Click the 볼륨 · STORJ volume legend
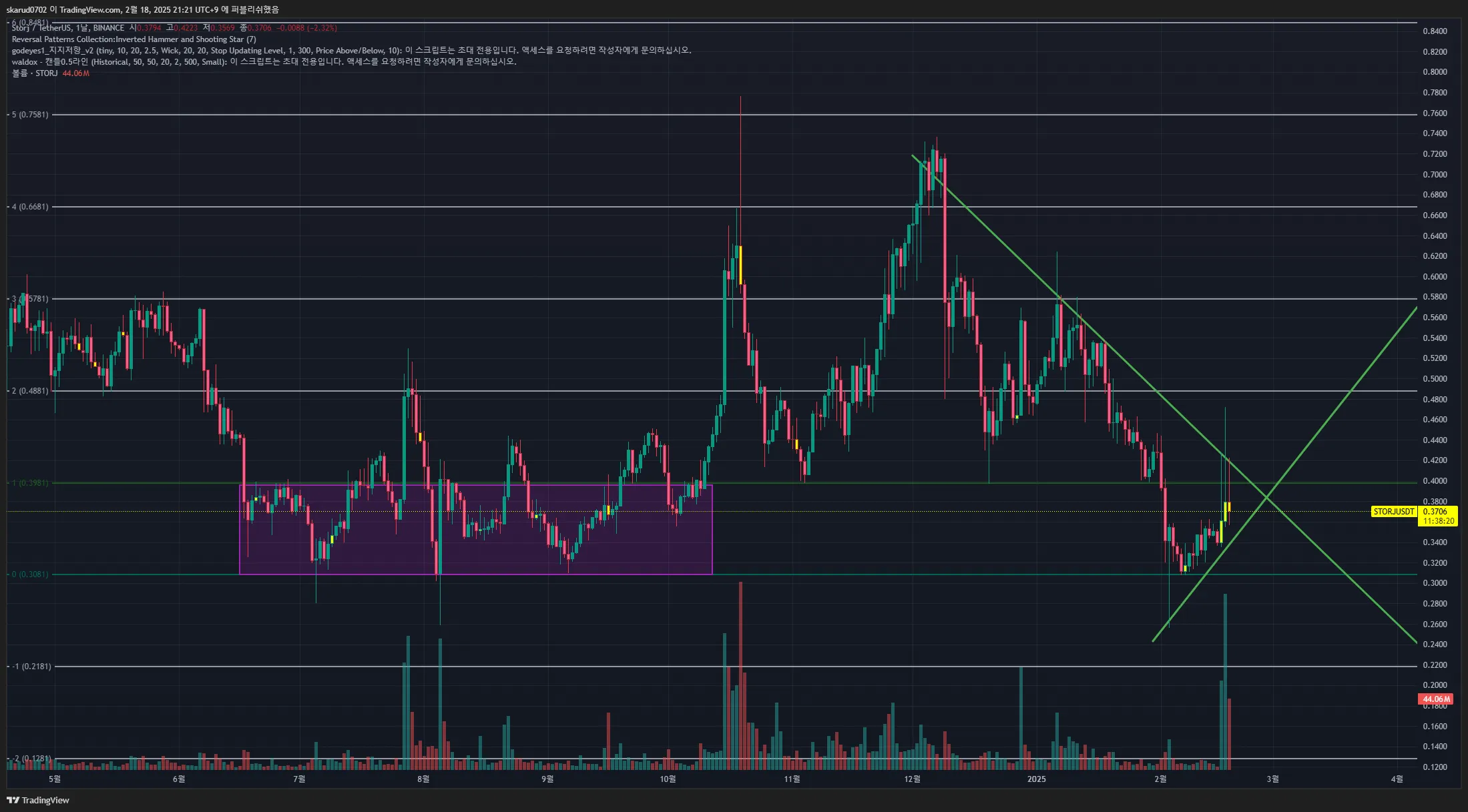This screenshot has height=812, width=1468. click(x=50, y=73)
